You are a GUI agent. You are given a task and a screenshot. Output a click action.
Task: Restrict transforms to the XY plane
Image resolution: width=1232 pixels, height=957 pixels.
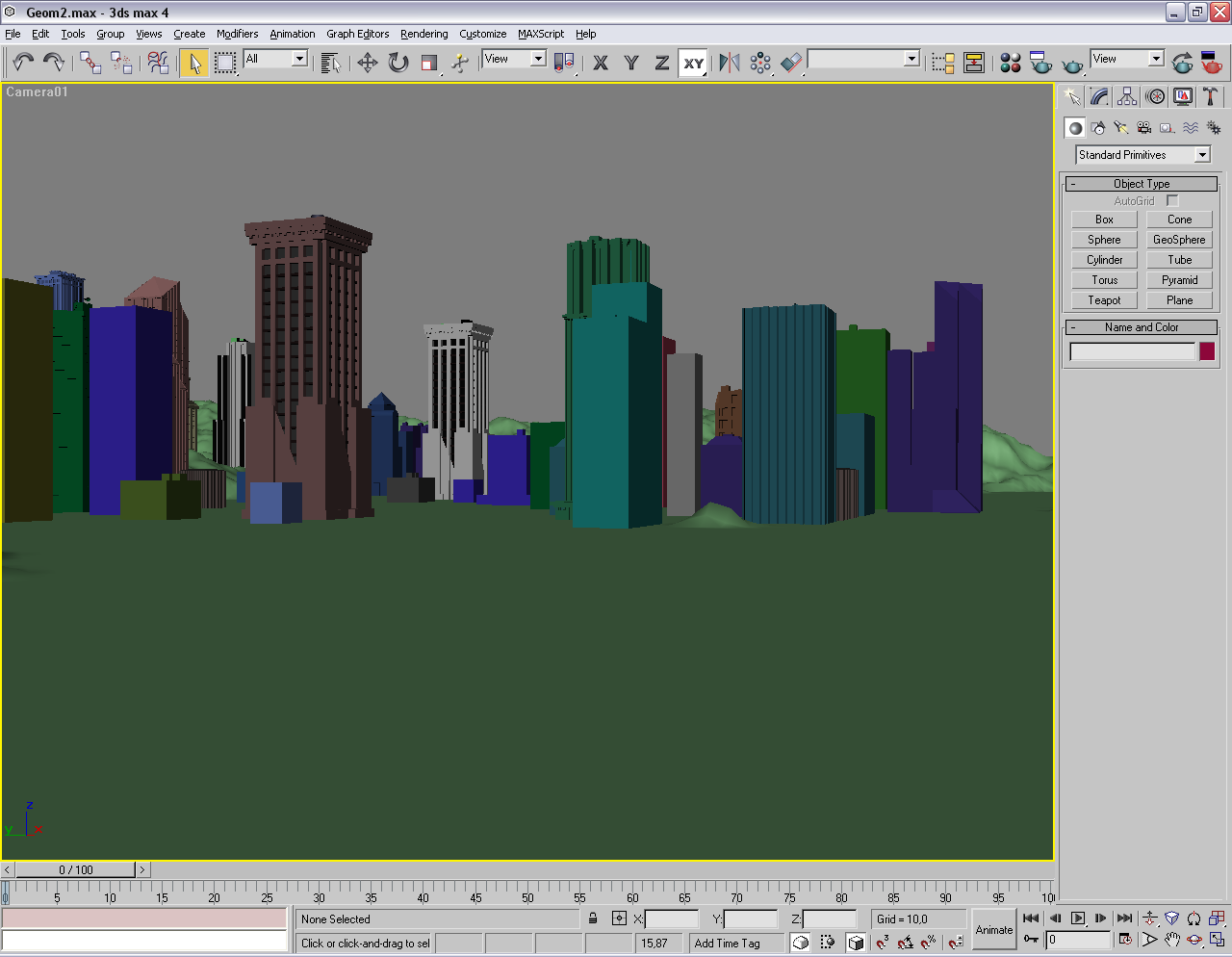(693, 63)
